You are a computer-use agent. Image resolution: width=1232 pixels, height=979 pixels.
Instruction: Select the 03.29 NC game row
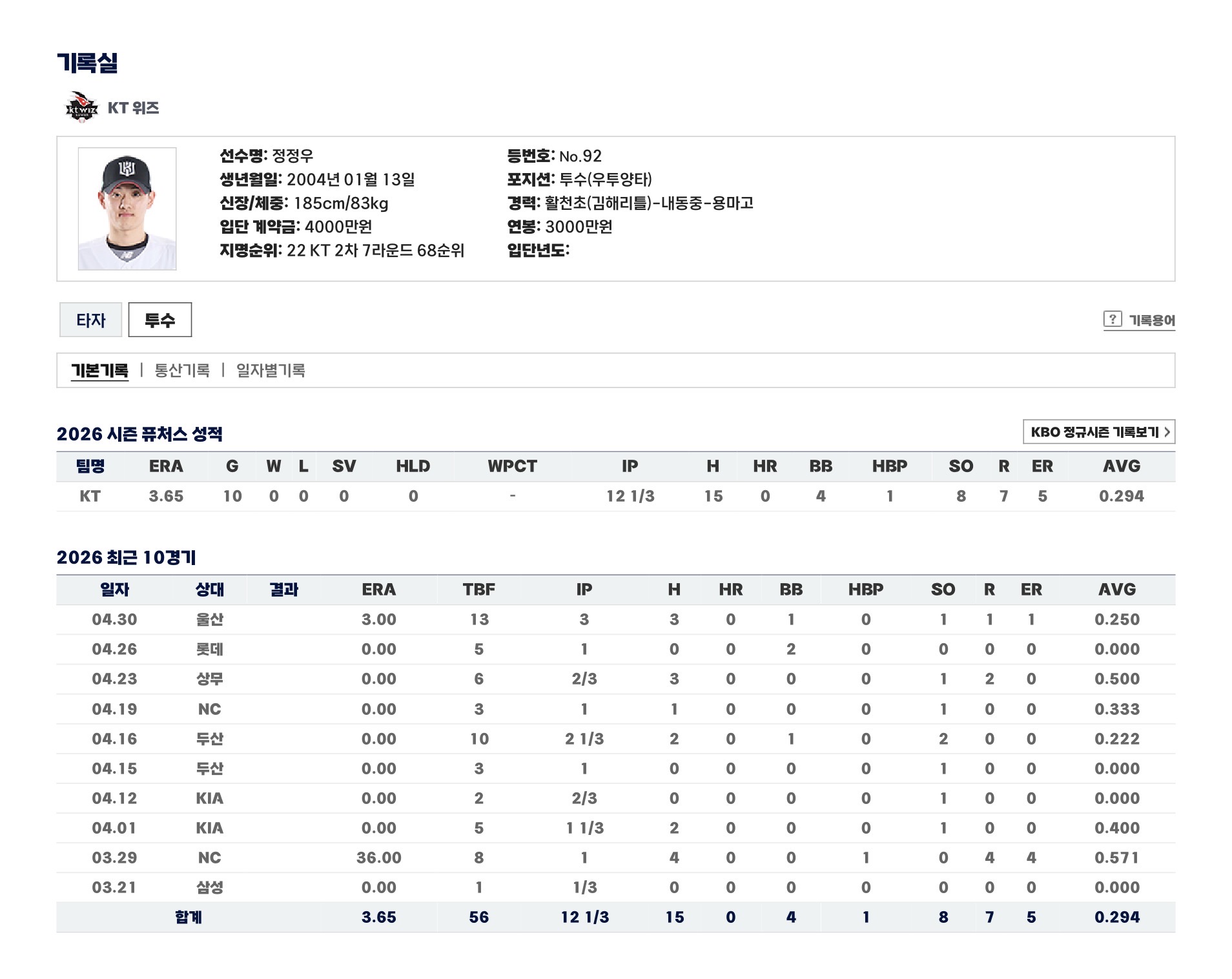[x=615, y=858]
